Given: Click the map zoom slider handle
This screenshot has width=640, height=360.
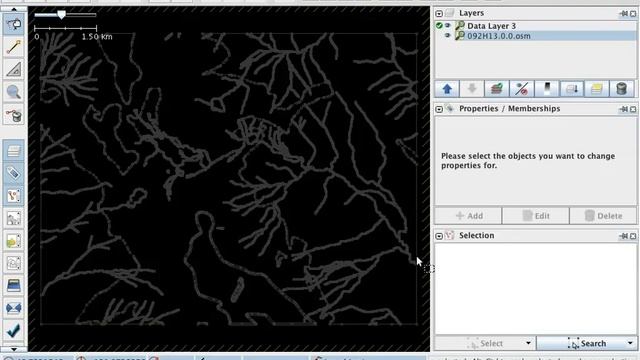Looking at the screenshot, I should pos(61,15).
